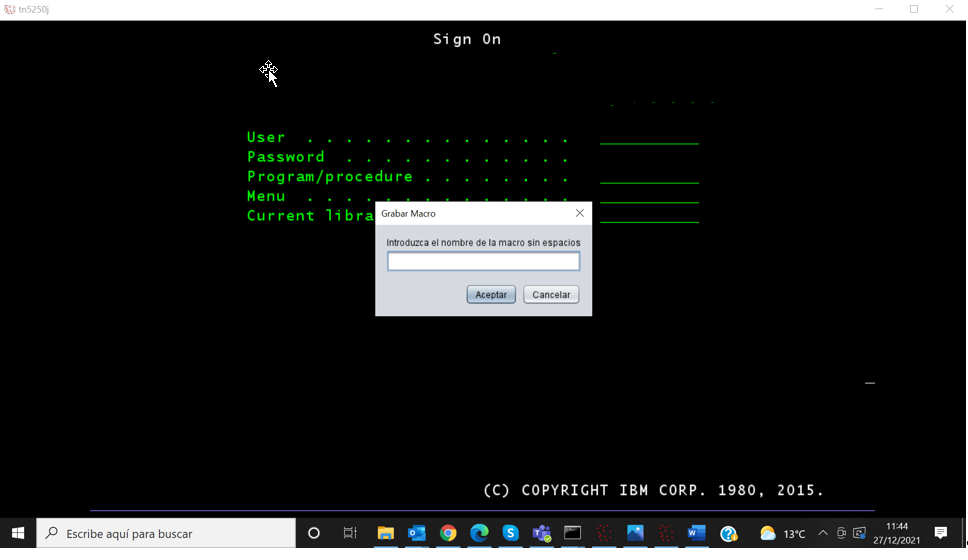
Task: Expand the hidden system tray icons
Action: coord(823,533)
